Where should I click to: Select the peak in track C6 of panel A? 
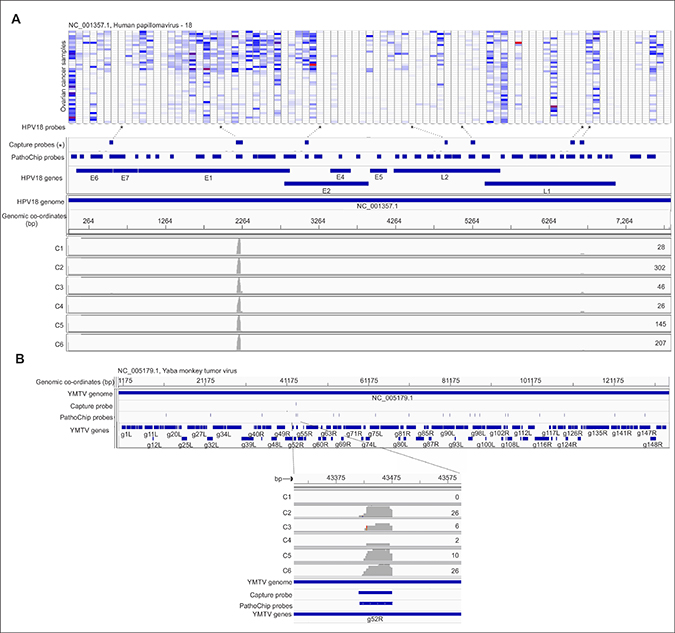(x=239, y=343)
